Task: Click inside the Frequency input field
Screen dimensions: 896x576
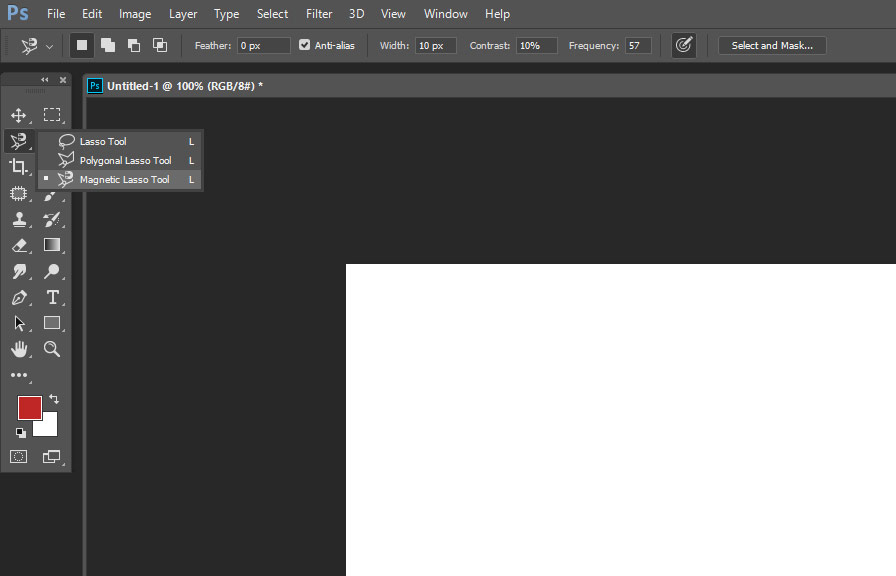Action: (x=638, y=45)
